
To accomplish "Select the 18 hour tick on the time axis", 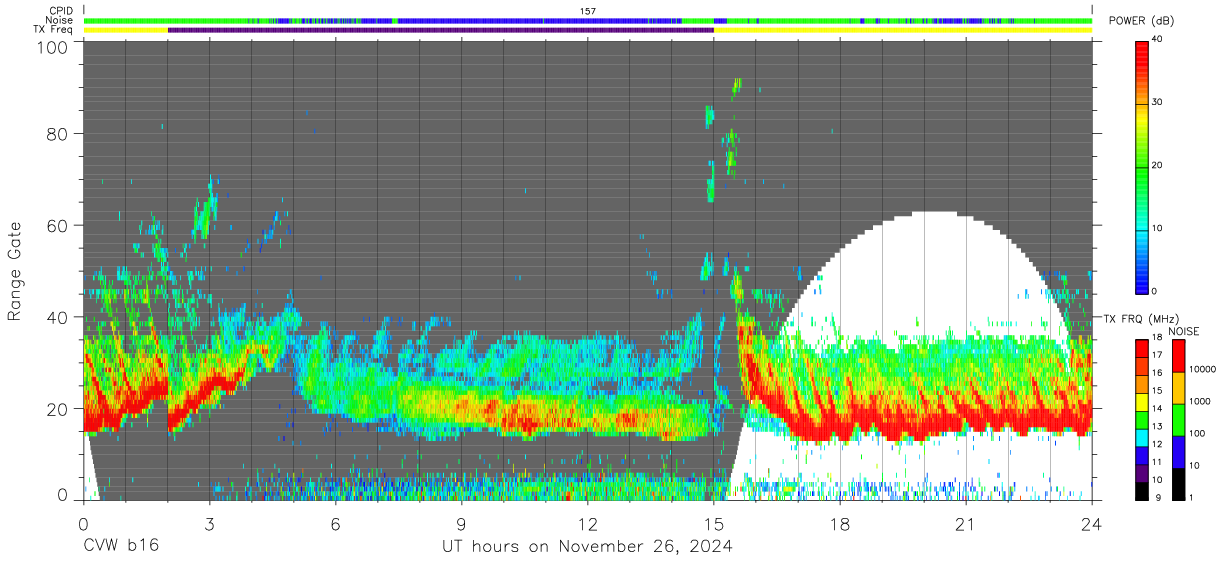I will (x=840, y=524).
